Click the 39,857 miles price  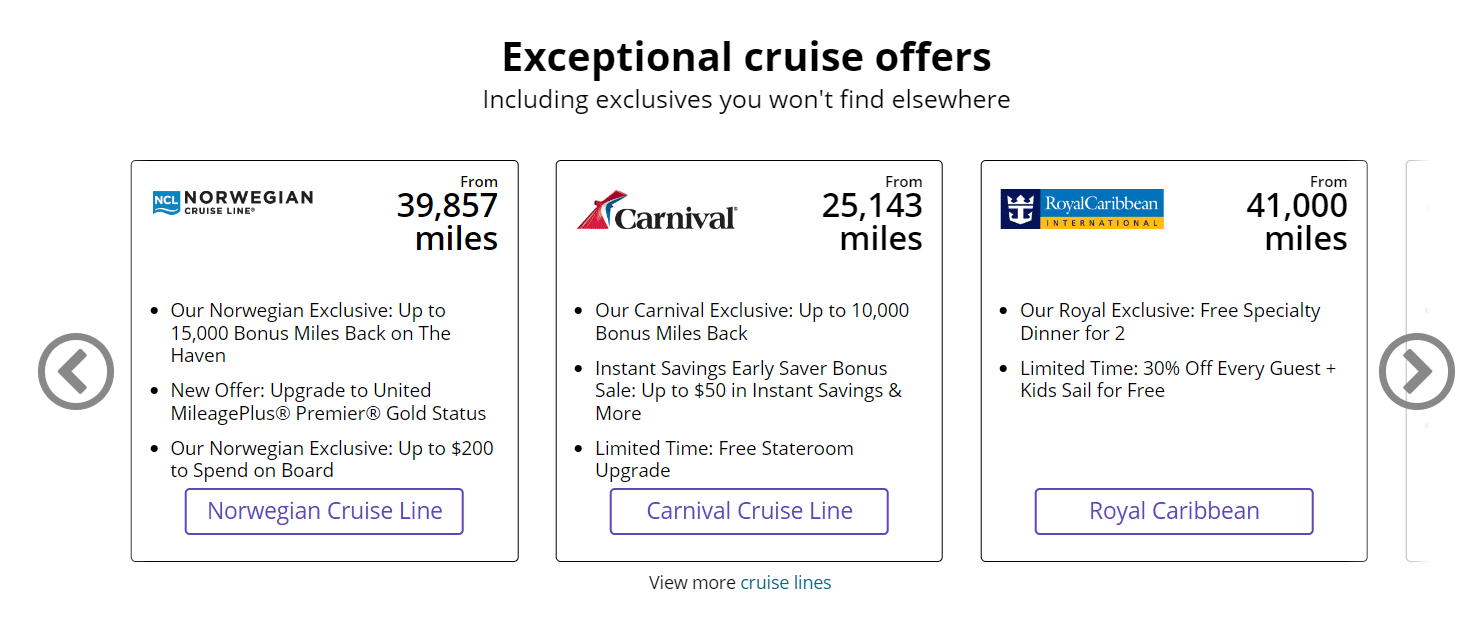point(447,221)
